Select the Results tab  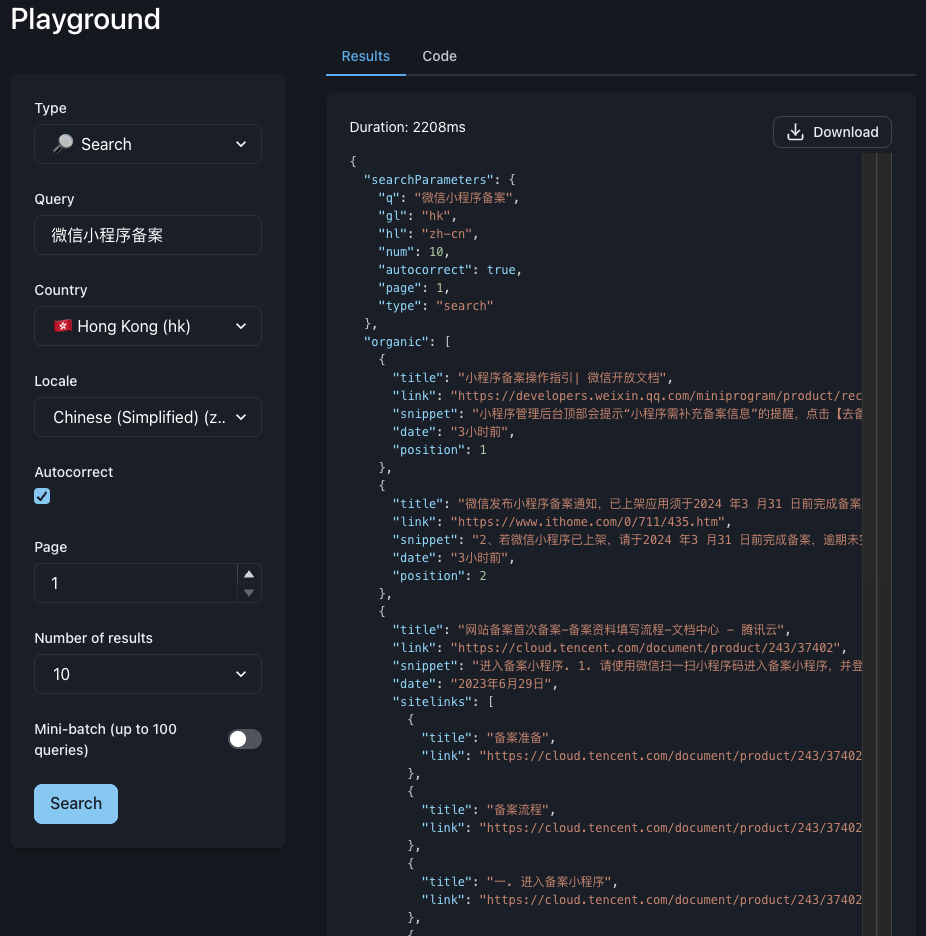(x=366, y=56)
